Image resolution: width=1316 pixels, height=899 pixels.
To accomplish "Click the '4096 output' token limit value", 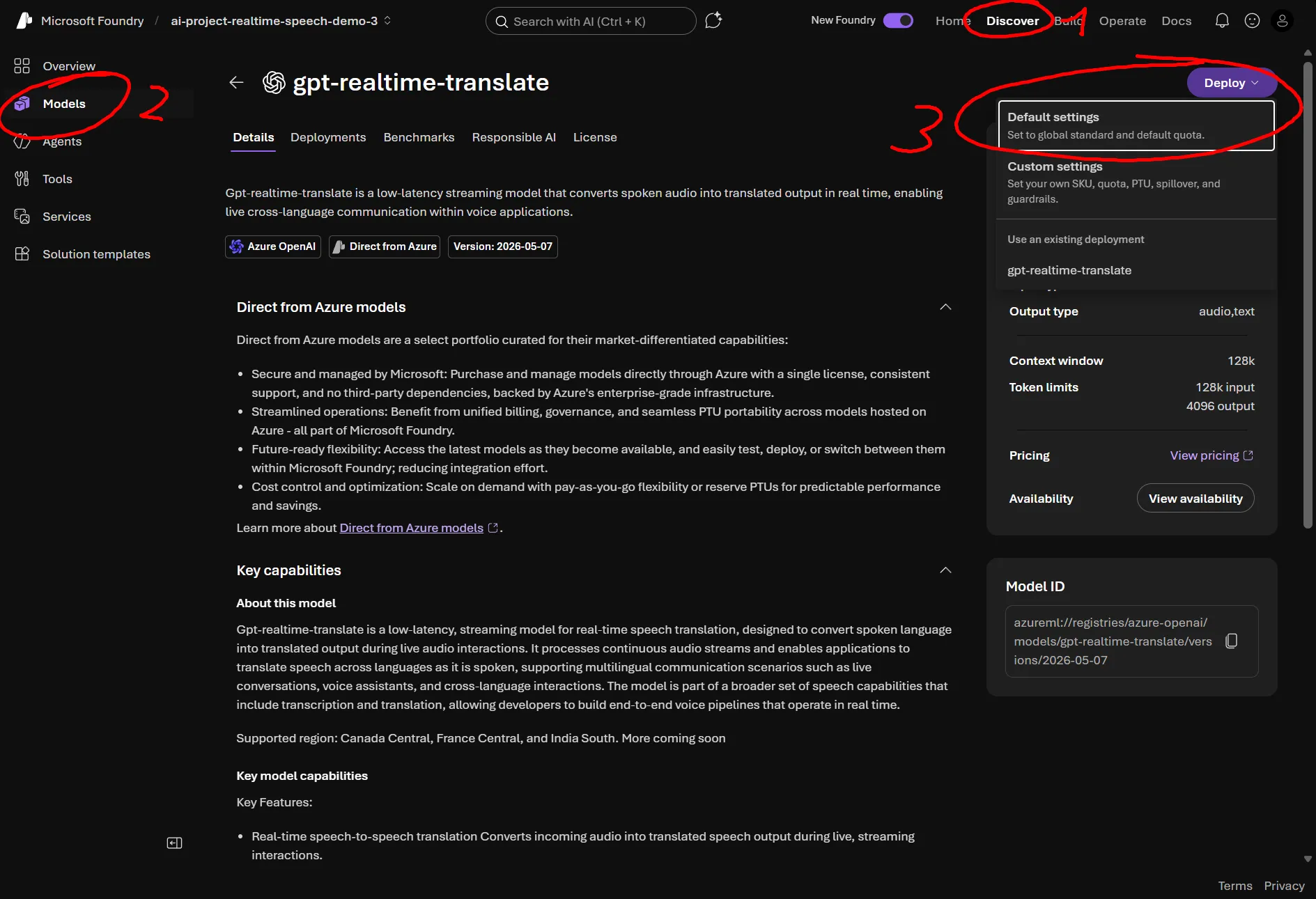I will point(1220,406).
